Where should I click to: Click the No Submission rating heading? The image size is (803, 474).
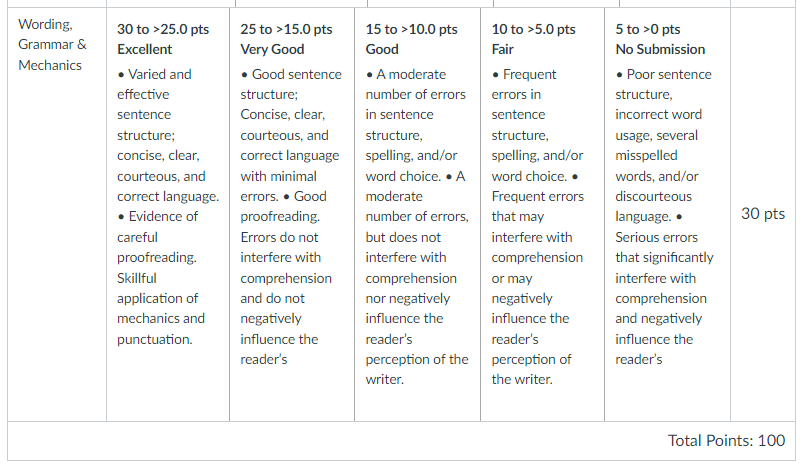click(660, 49)
